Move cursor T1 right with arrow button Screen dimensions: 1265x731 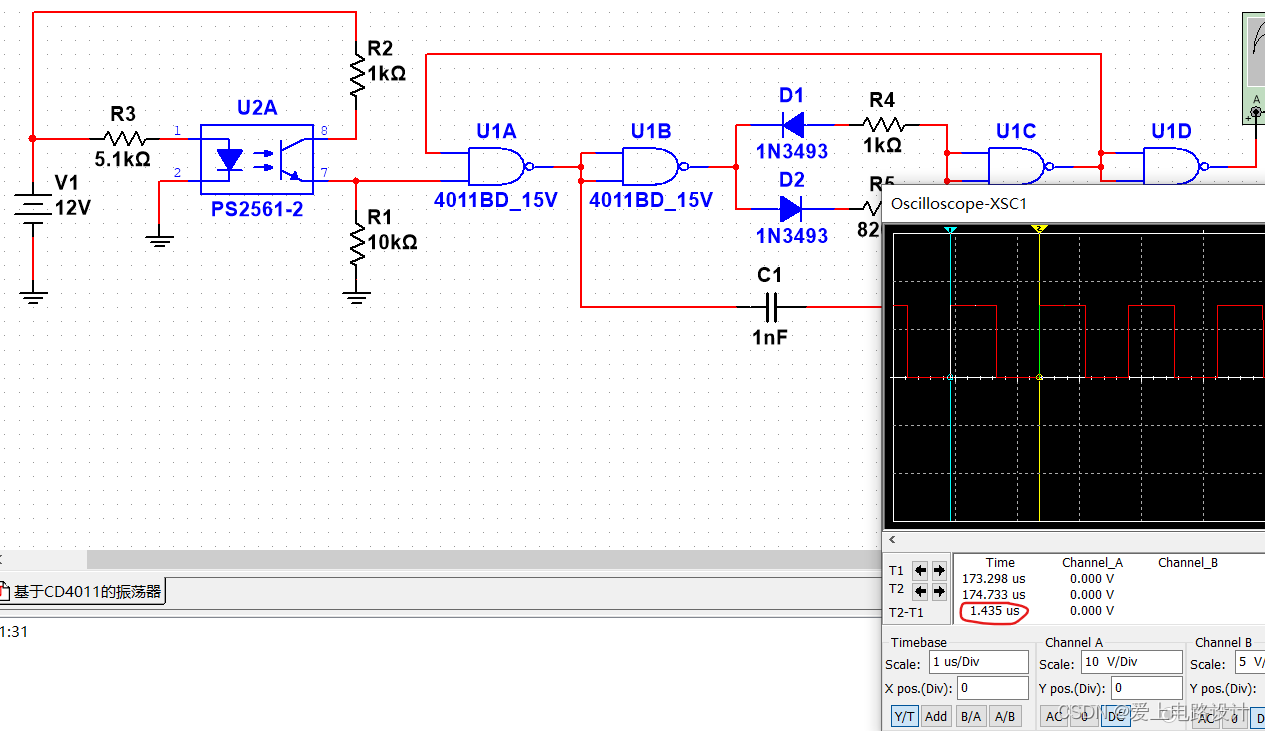click(939, 570)
